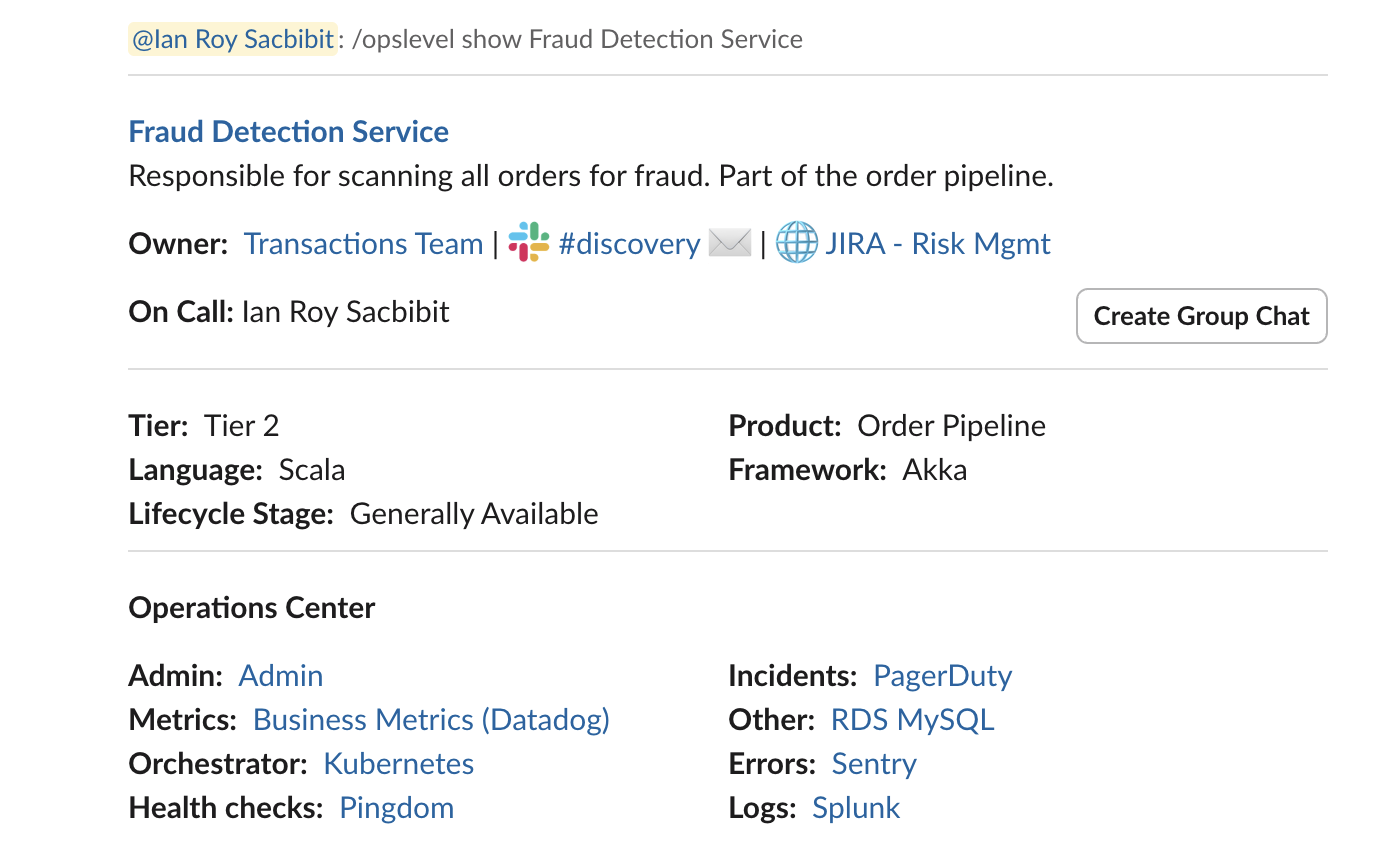Open the Transactions Team owner link

[x=364, y=244]
